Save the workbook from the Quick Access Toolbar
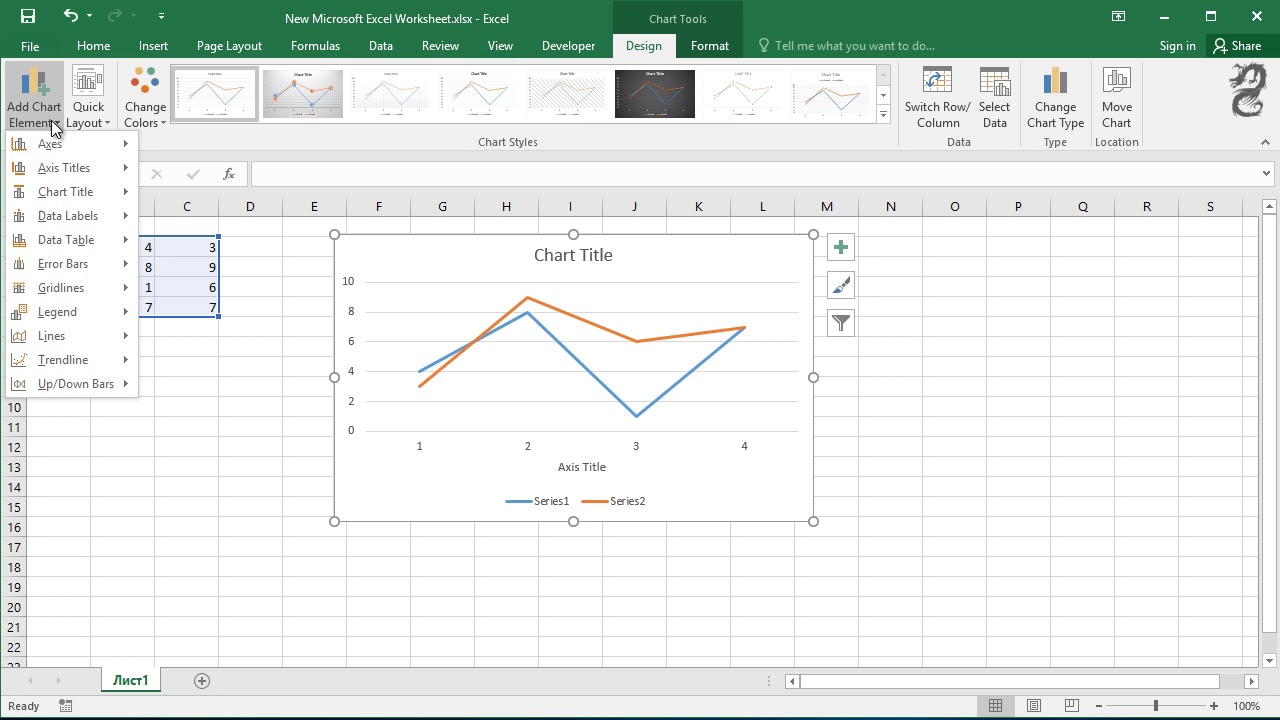Screen dimensions: 1280x720 click(27, 16)
